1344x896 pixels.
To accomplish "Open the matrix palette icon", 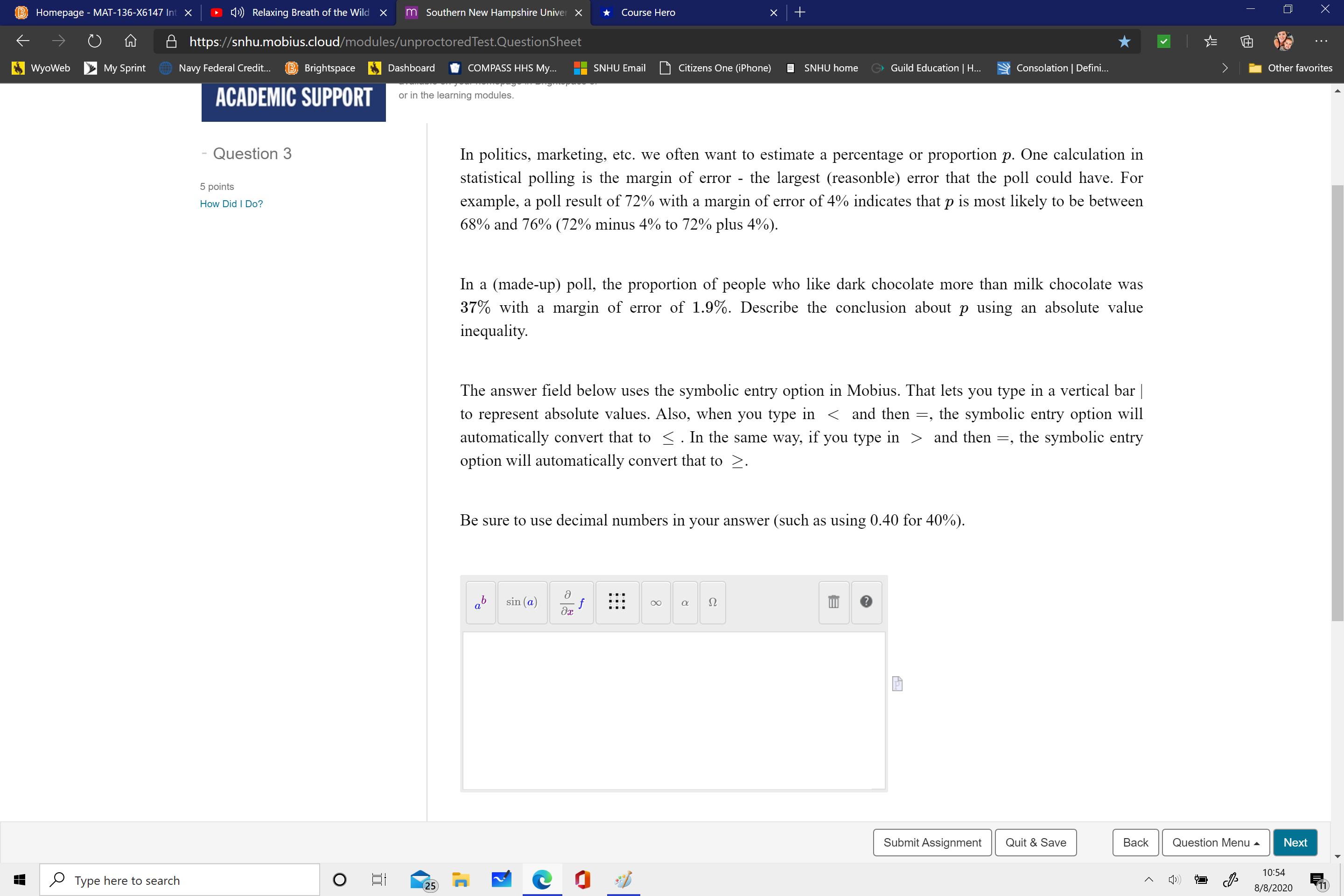I will click(x=617, y=602).
